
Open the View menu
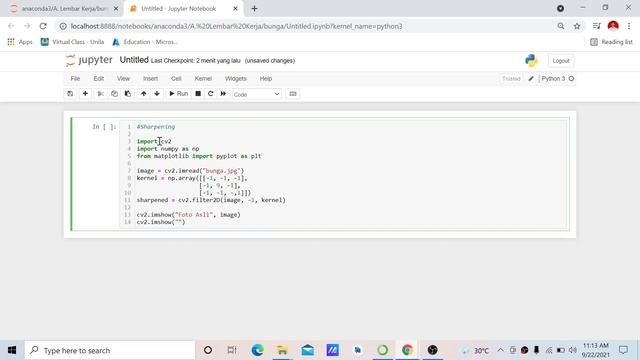click(123, 79)
